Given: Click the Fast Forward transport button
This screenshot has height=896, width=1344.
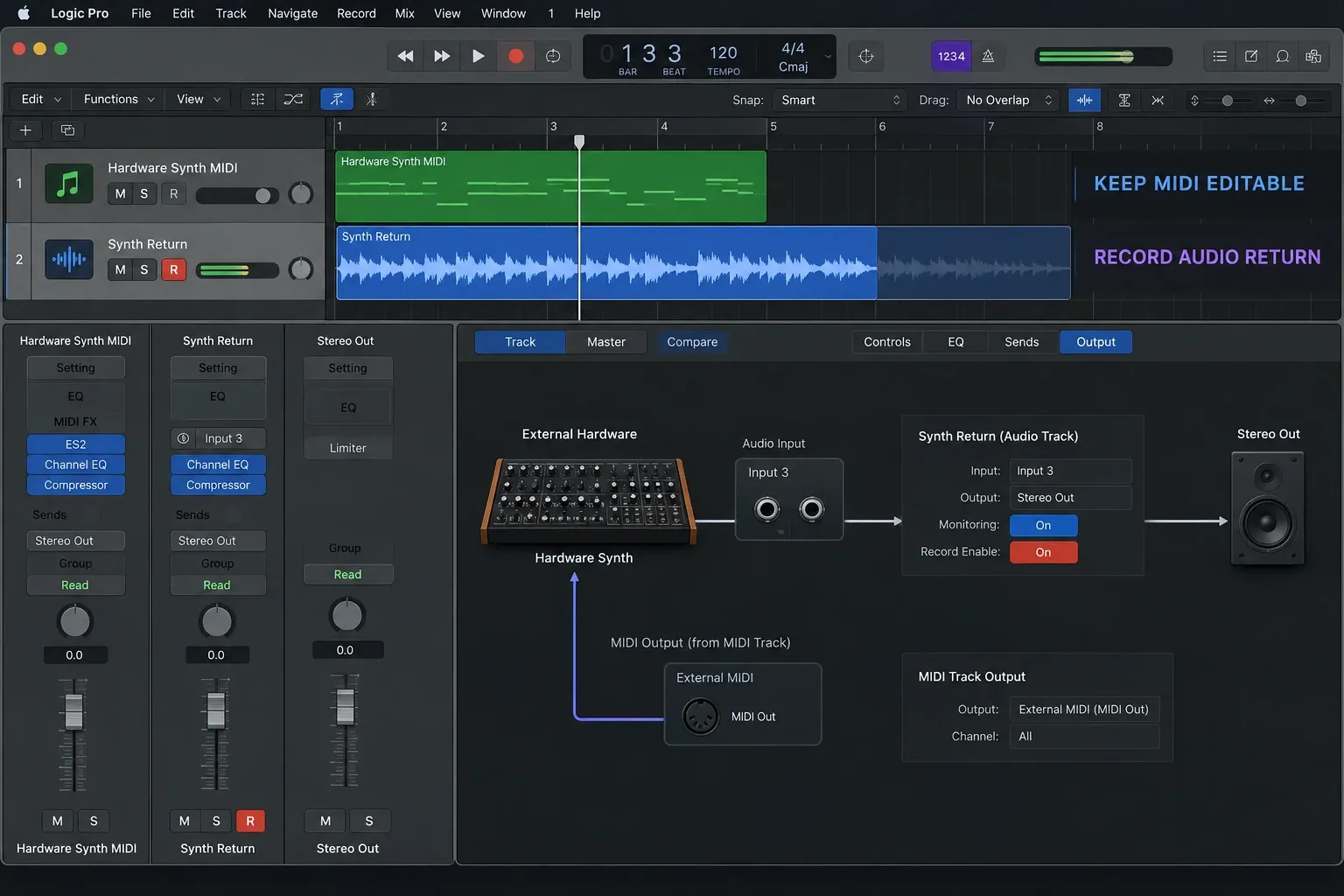Looking at the screenshot, I should click(442, 56).
